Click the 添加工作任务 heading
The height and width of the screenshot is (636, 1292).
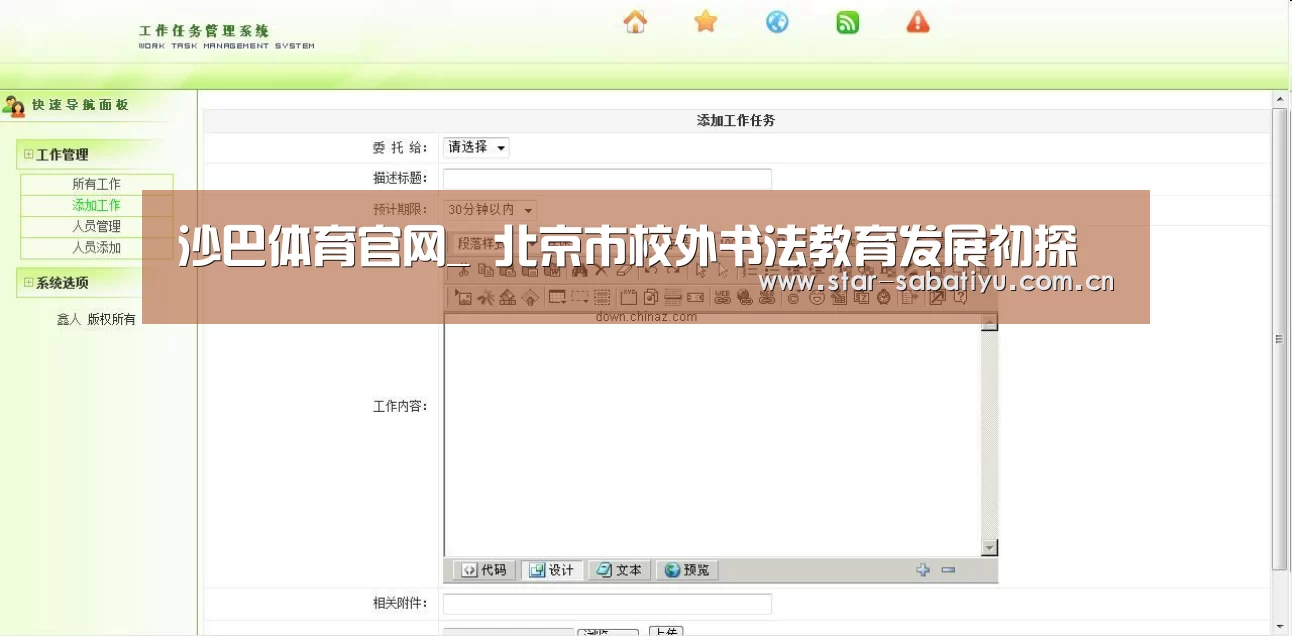[736, 120]
